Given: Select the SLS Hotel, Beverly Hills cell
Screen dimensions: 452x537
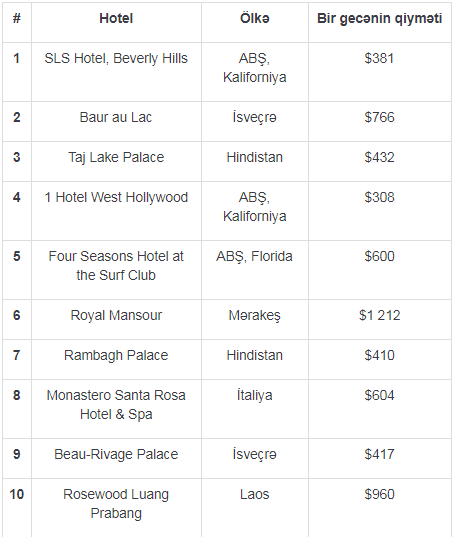Looking at the screenshot, I should click(x=116, y=59).
